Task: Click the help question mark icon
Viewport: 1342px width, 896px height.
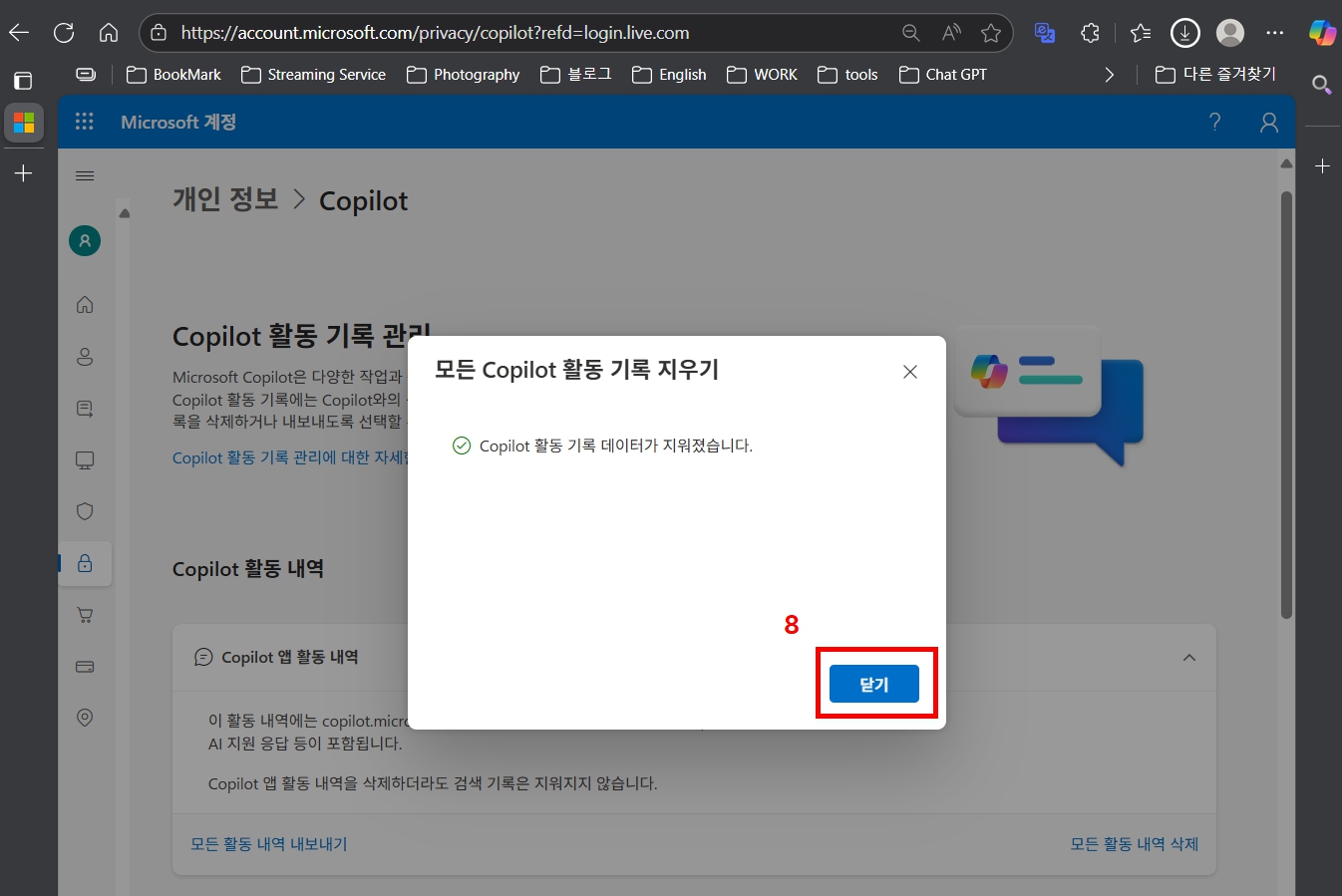Action: coord(1214,122)
